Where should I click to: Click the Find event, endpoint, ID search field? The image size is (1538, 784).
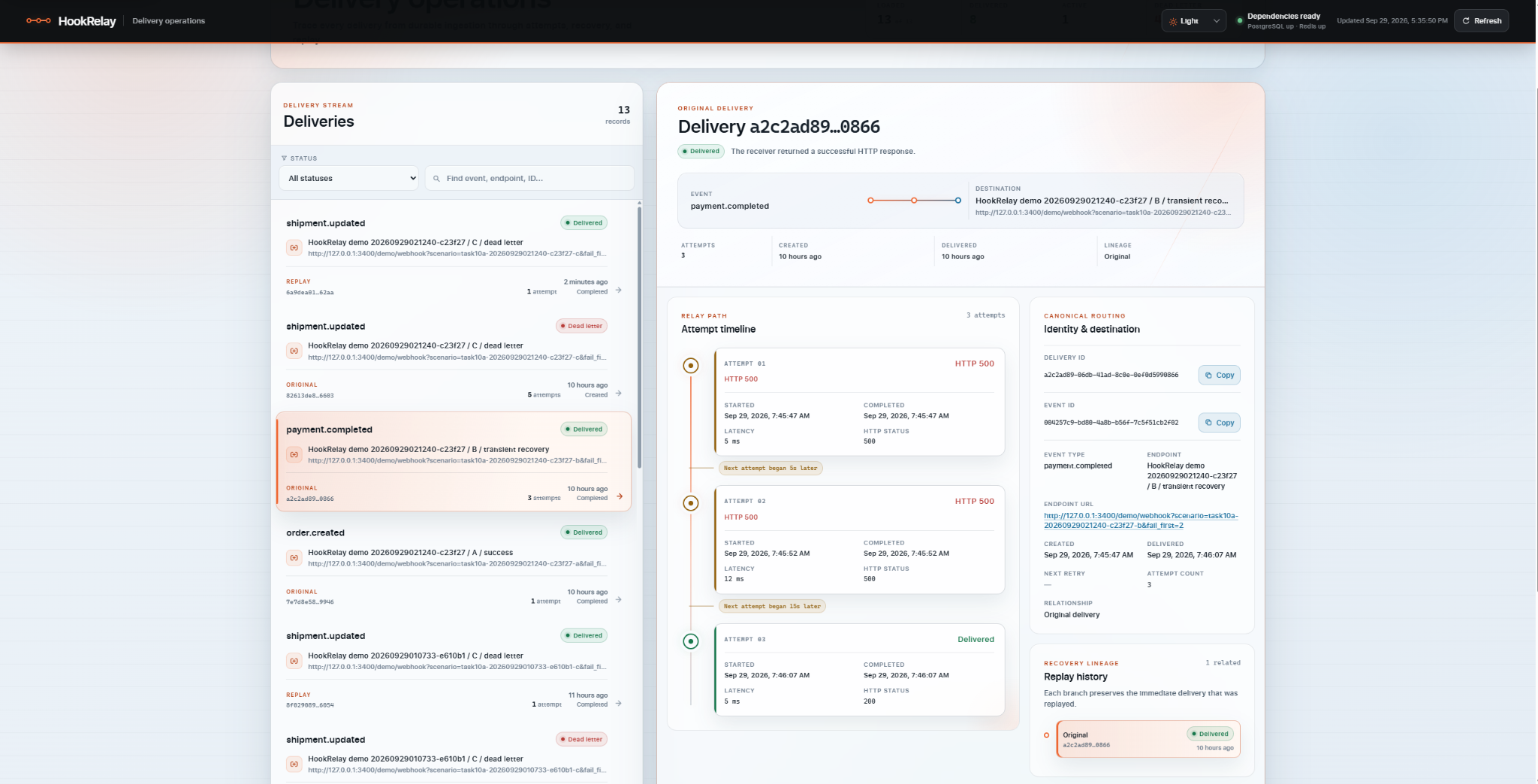point(529,178)
